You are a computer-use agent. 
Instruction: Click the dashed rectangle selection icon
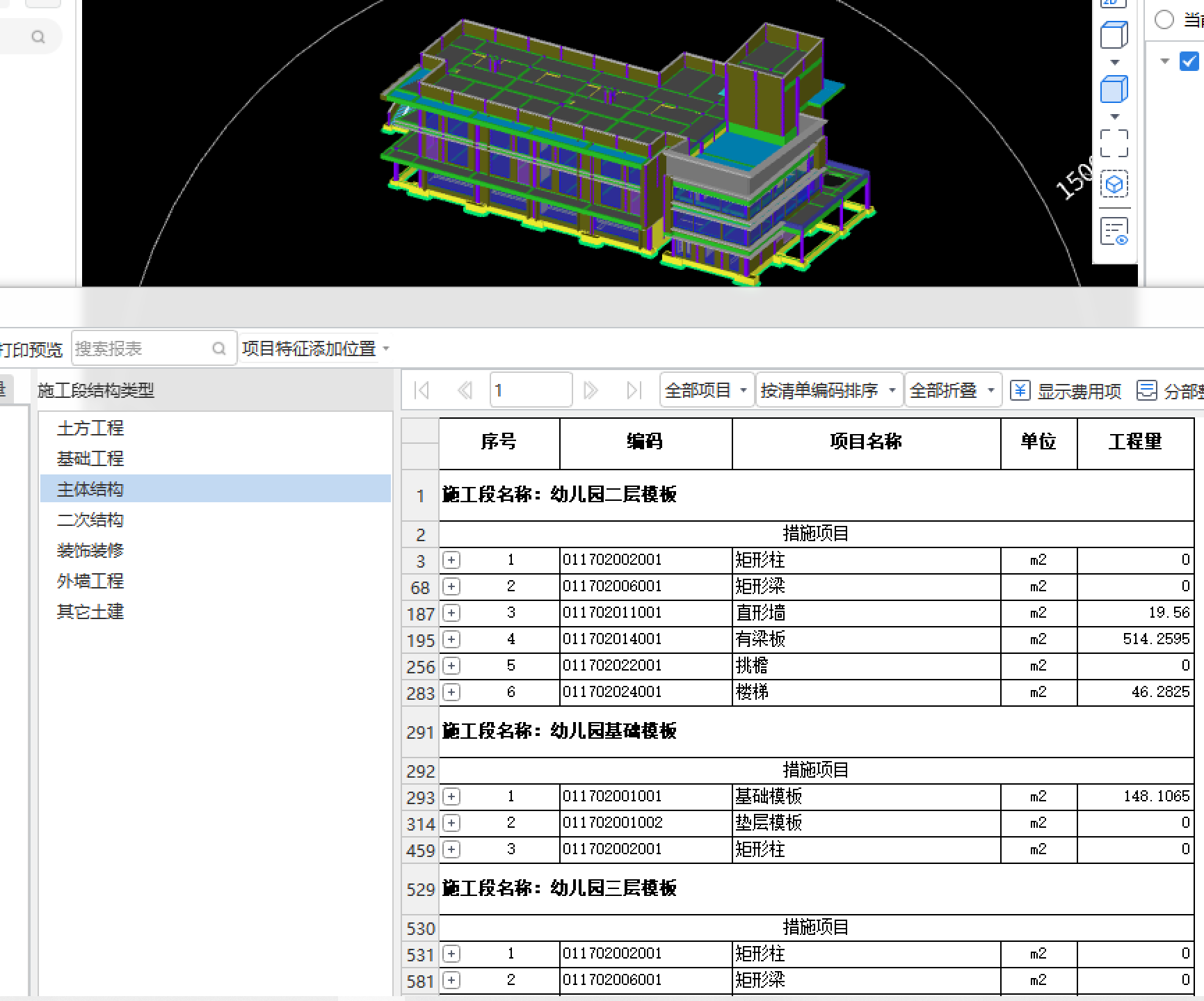click(x=1114, y=144)
